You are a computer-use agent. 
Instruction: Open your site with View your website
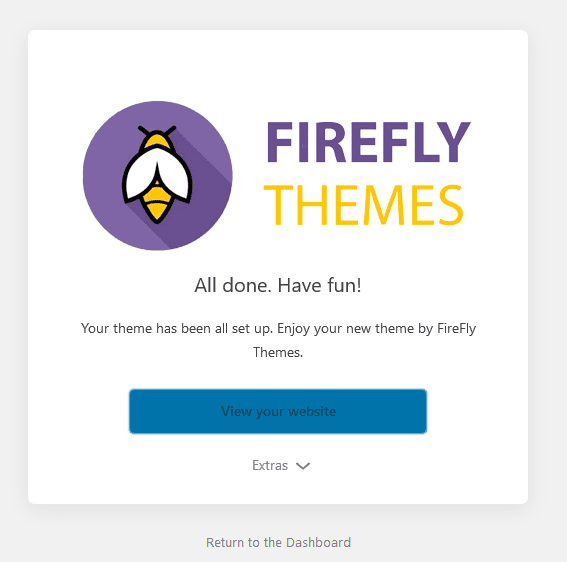point(278,411)
